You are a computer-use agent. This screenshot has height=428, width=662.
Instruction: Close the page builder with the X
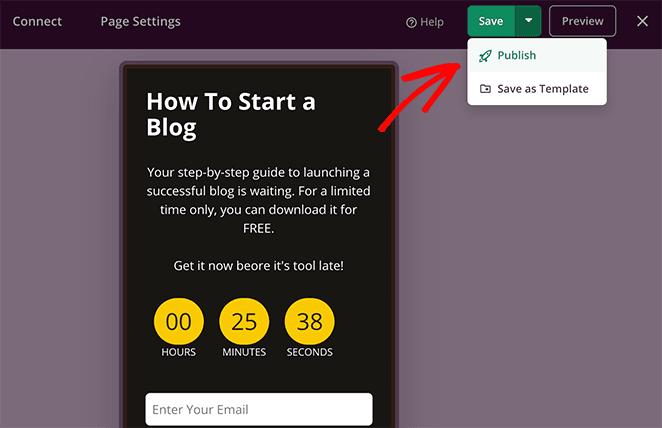point(642,21)
